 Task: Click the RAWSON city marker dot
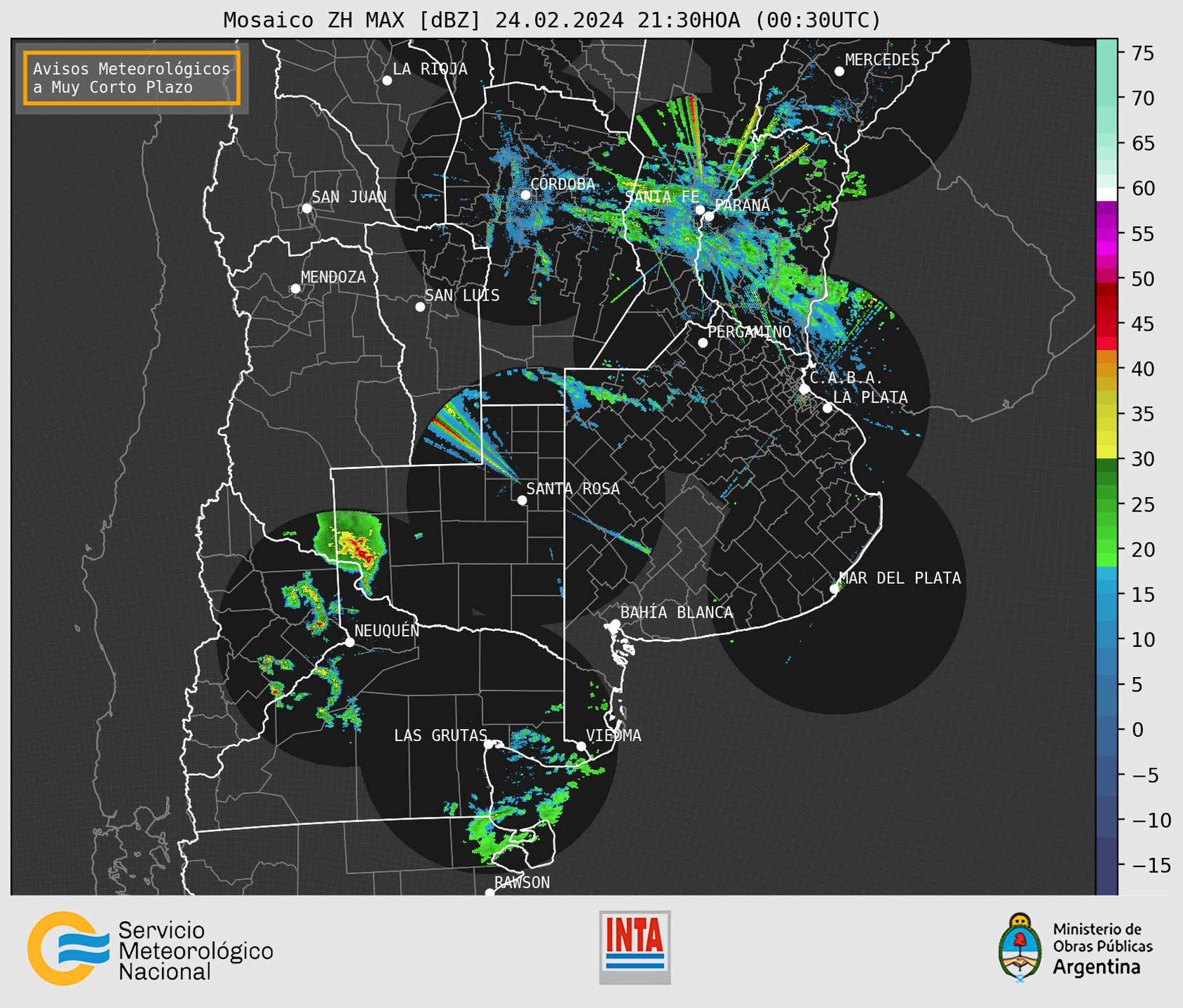click(489, 892)
